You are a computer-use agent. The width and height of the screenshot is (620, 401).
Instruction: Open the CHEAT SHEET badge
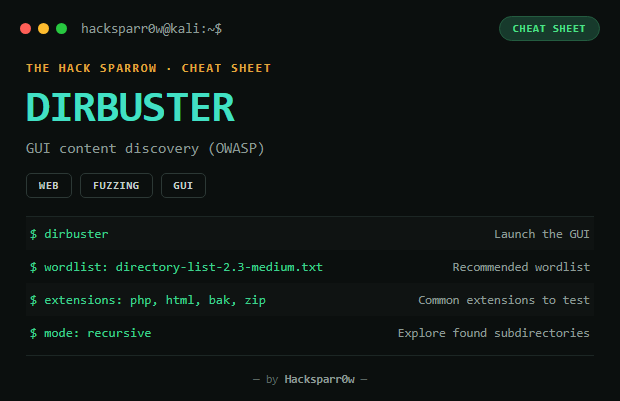(549, 28)
